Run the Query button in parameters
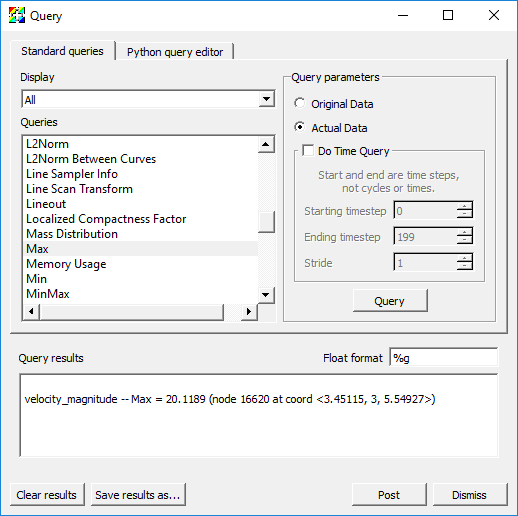The height and width of the screenshot is (516, 518). point(390,301)
